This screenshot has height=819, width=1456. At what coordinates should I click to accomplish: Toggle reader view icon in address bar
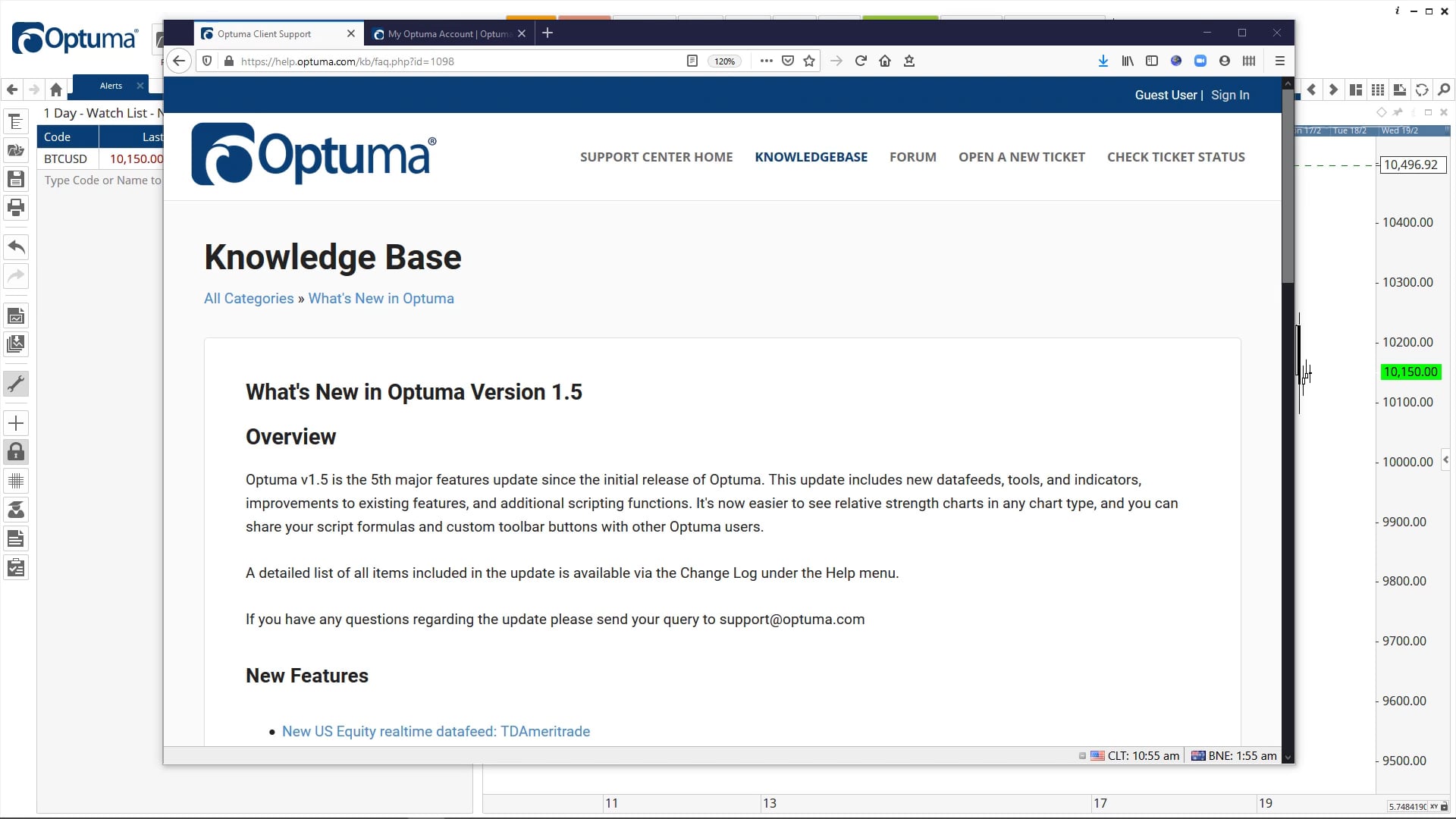pyautogui.click(x=692, y=61)
